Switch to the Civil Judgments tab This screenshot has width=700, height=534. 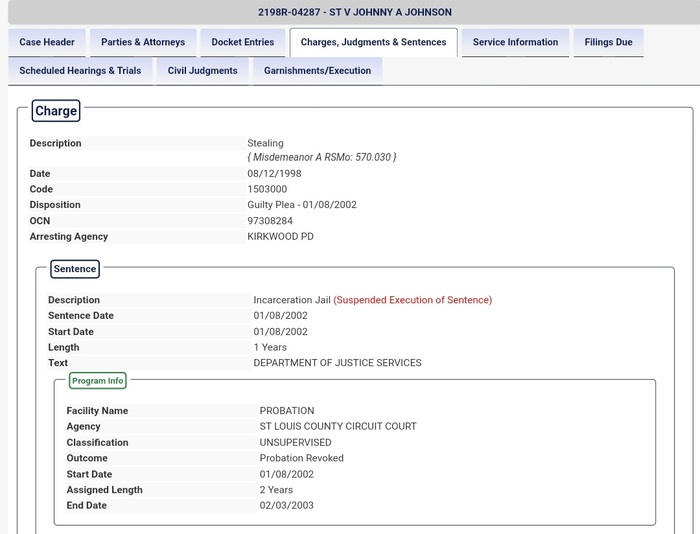[x=202, y=71]
